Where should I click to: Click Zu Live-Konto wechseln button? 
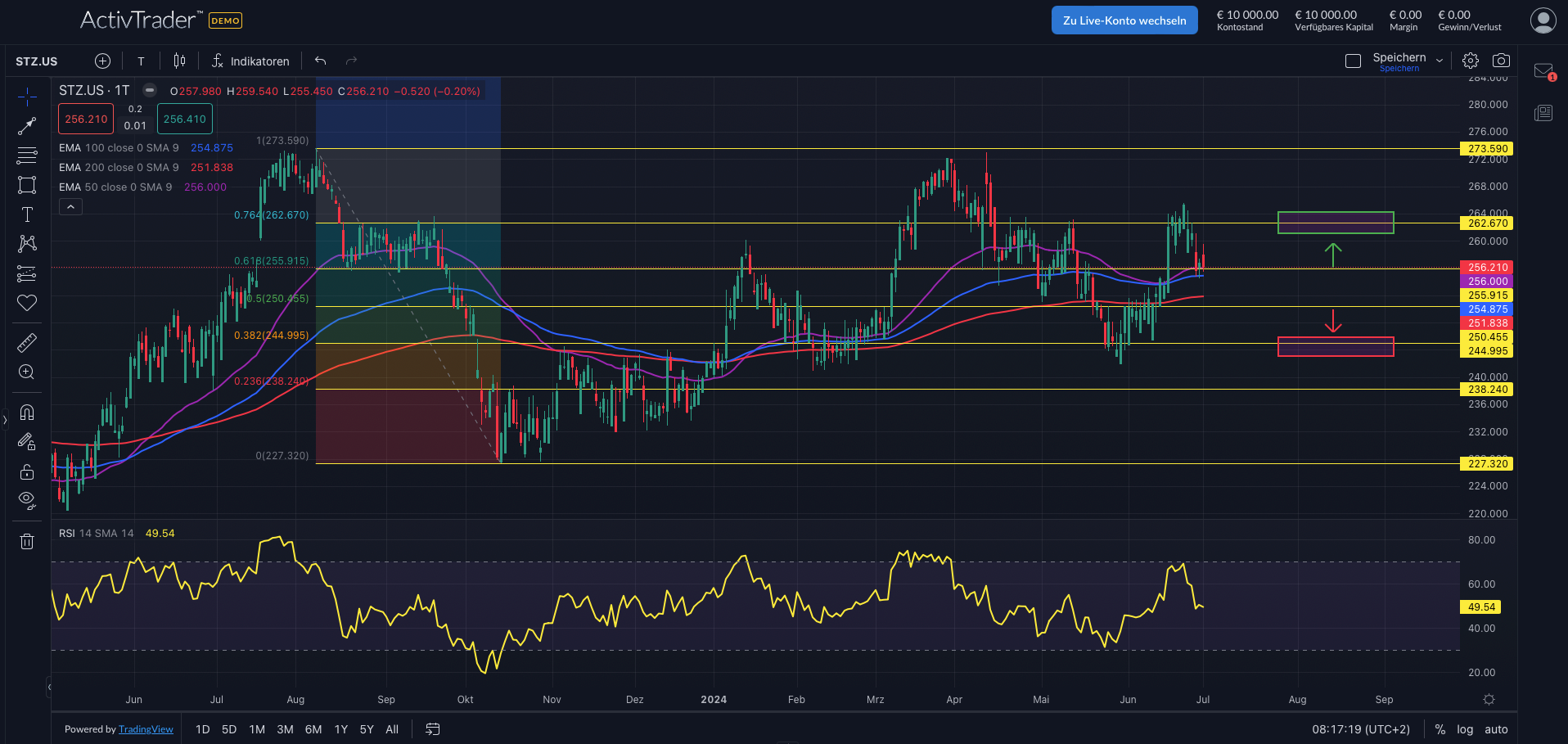click(1124, 20)
